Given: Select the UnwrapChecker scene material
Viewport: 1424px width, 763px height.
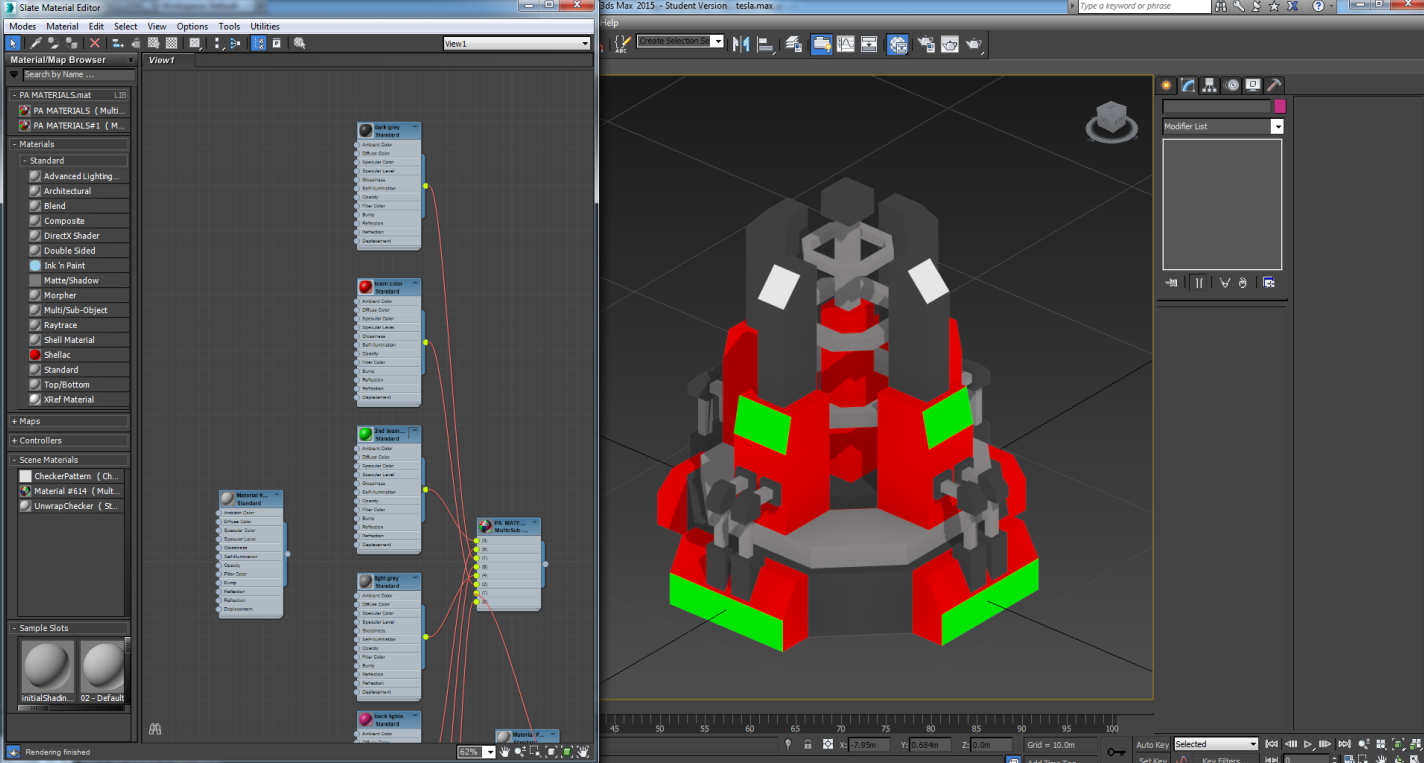Looking at the screenshot, I should tap(72, 506).
